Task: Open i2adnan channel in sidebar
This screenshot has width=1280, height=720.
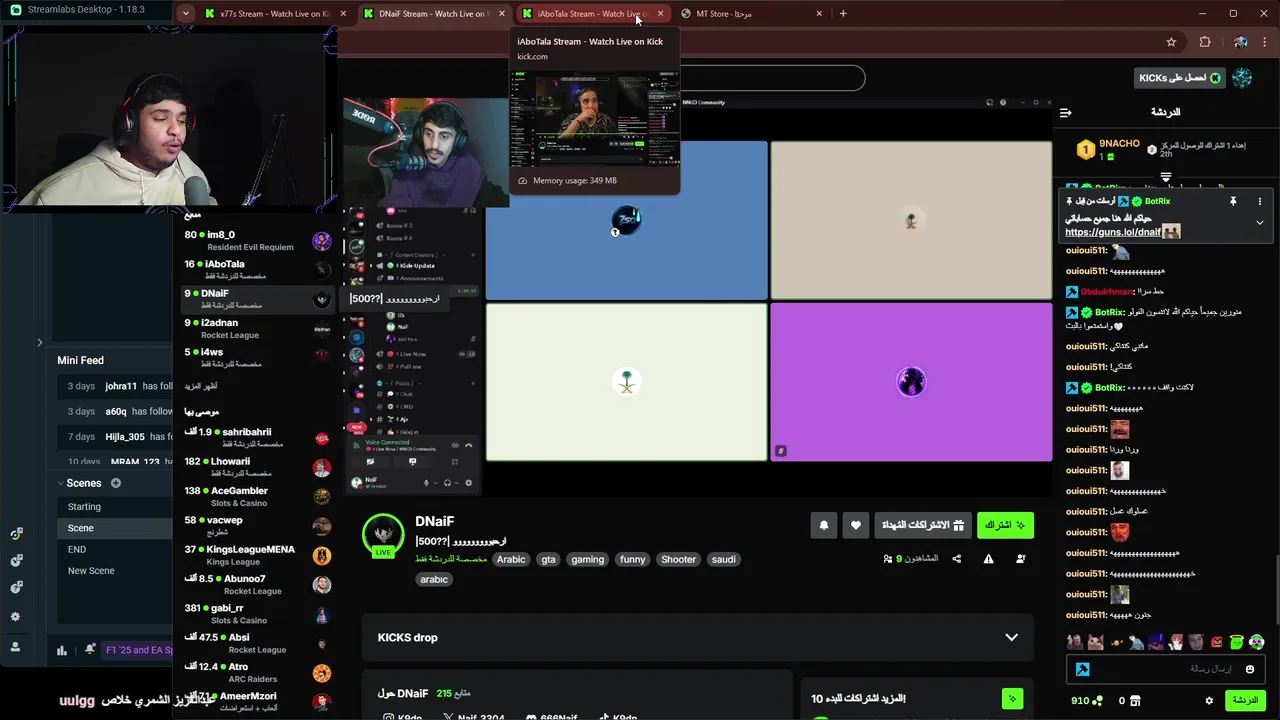Action: (x=257, y=328)
